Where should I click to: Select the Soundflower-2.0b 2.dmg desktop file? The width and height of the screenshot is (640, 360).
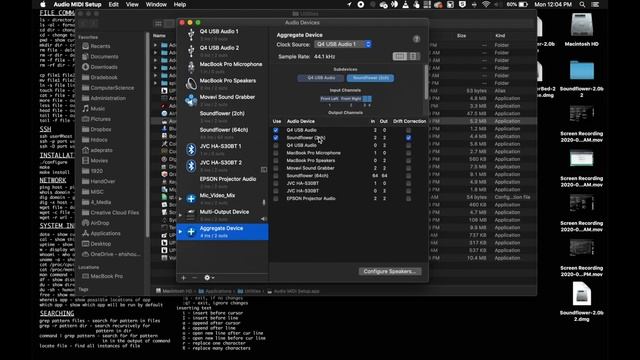click(x=582, y=294)
